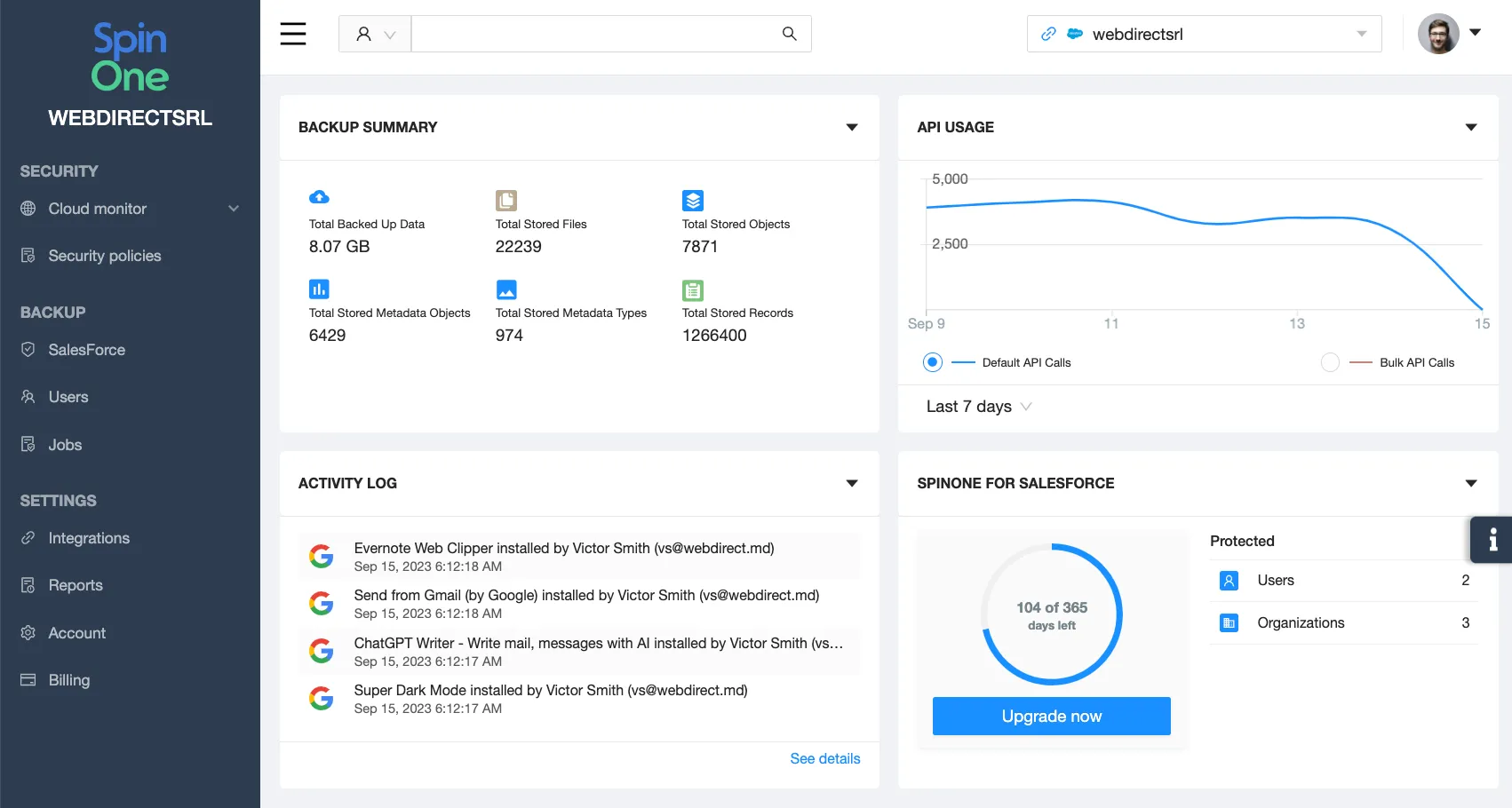Click the search magnifier icon
Viewport: 1512px width, 808px height.
pos(789,34)
